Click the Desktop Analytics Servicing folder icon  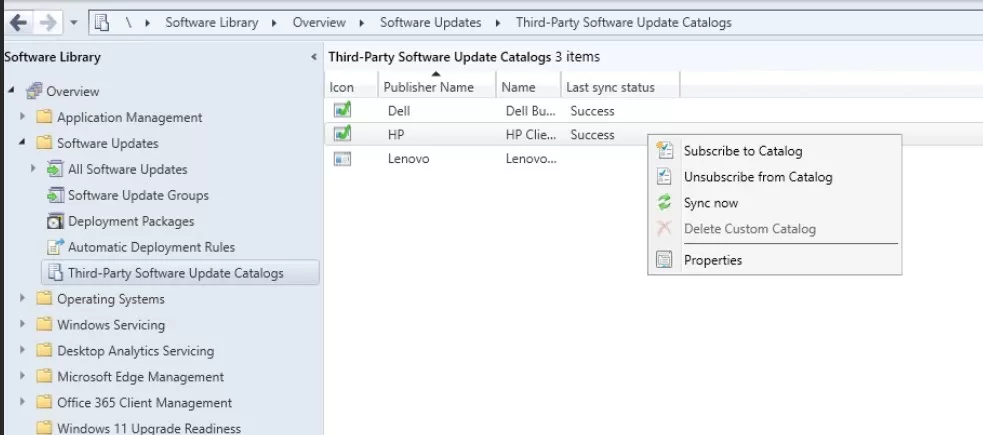[44, 350]
